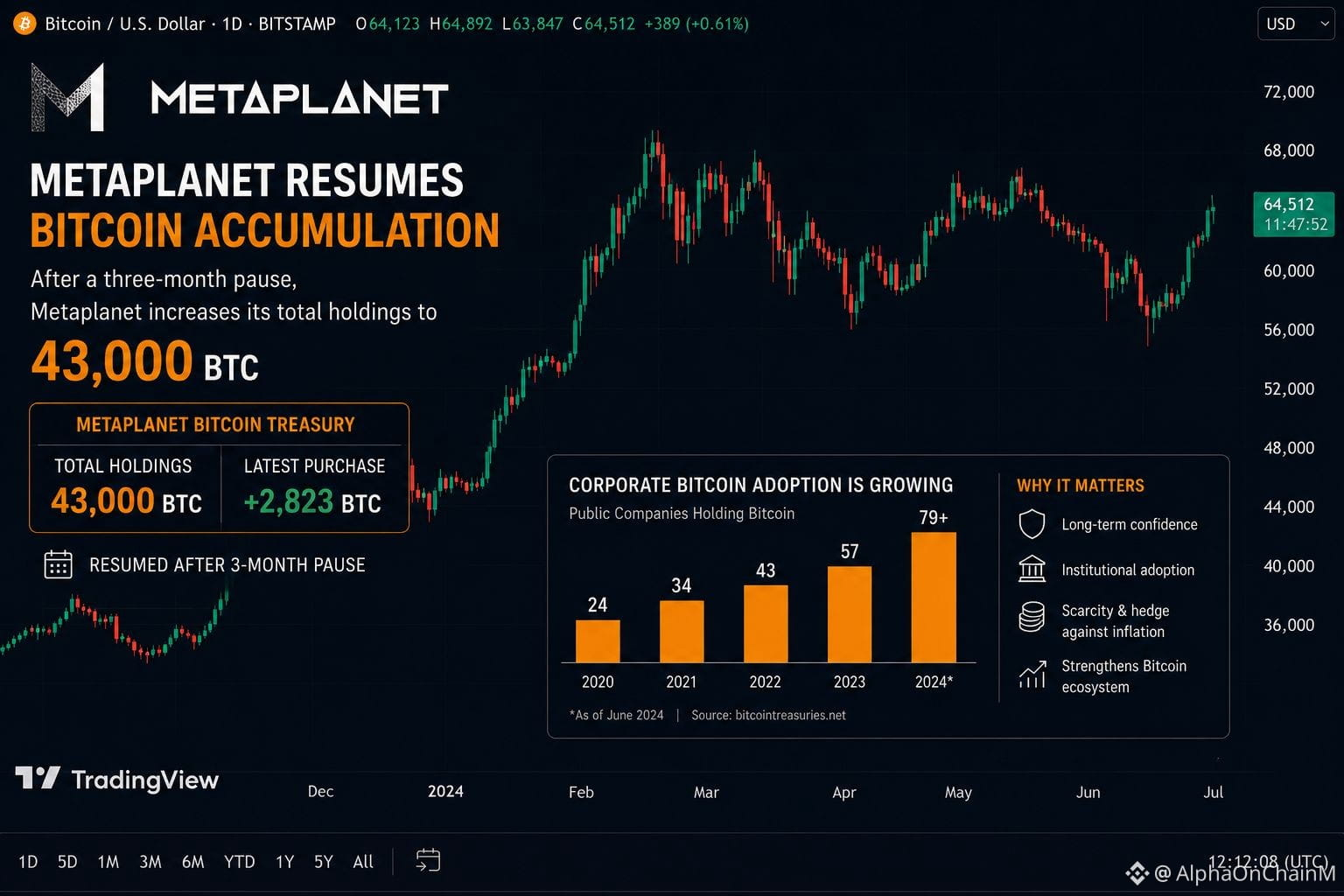Click the calendar icon beside Resumed After 3-Month Pause
The image size is (1344, 896).
tap(59, 565)
